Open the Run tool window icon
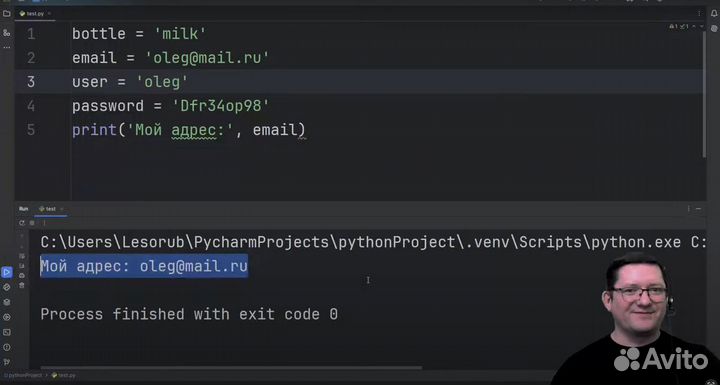This screenshot has width=720, height=385. point(6,272)
